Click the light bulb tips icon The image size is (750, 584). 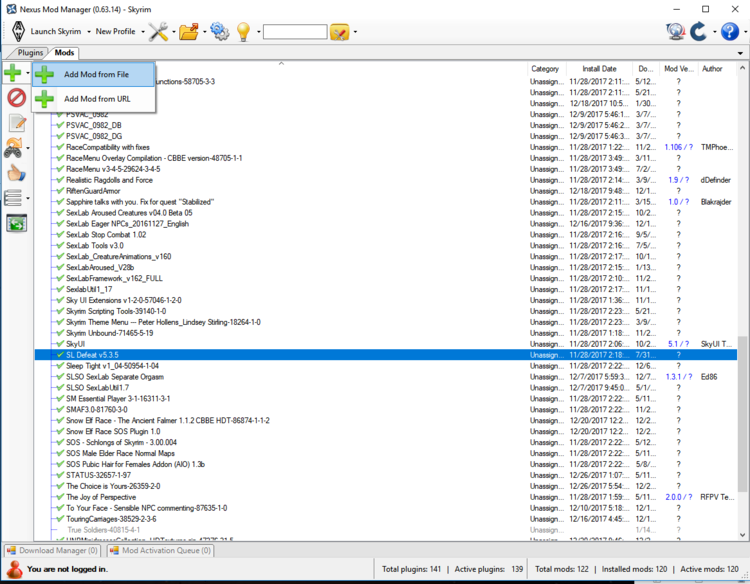243,32
